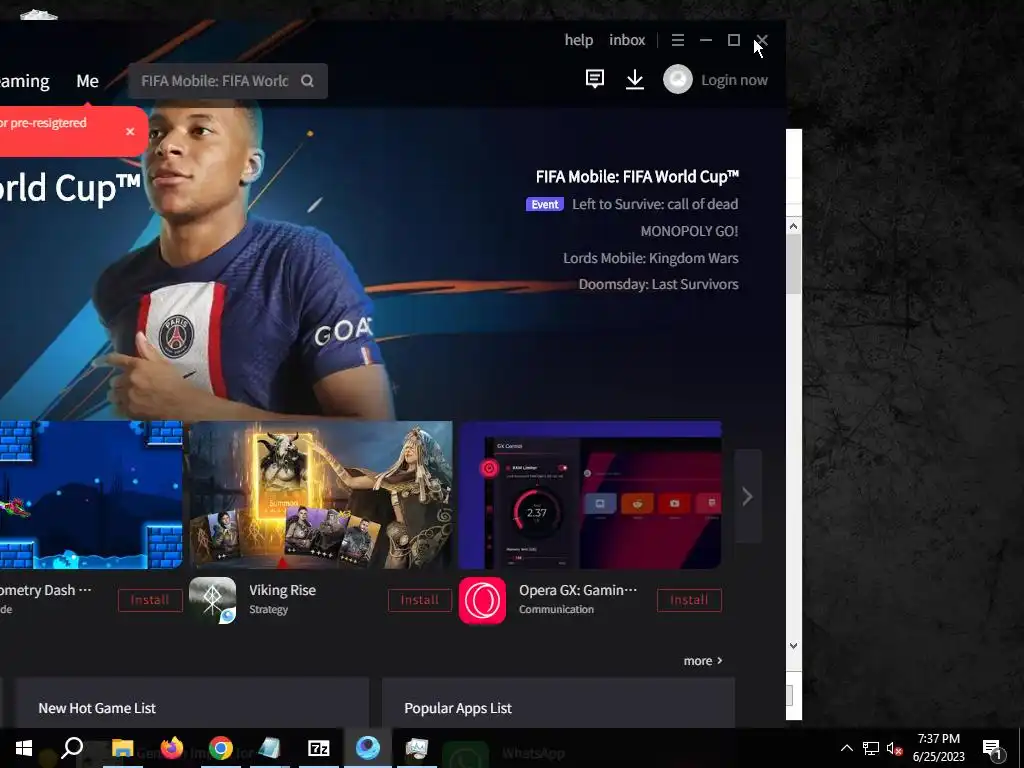This screenshot has width=1024, height=768.
Task: Open the Windows Start menu
Action: coord(24,748)
